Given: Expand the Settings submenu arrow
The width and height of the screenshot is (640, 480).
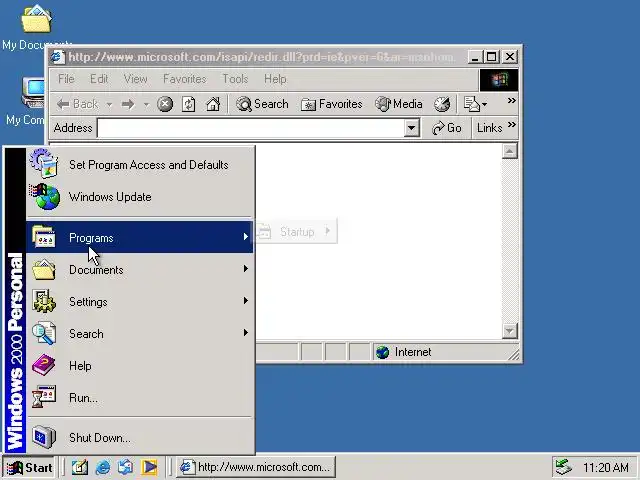Looking at the screenshot, I should (246, 301).
